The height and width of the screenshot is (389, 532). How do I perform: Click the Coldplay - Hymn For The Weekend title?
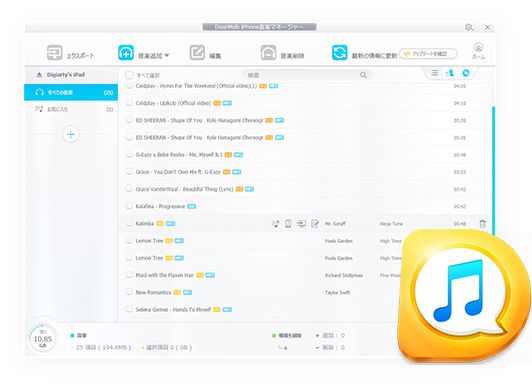(196, 86)
